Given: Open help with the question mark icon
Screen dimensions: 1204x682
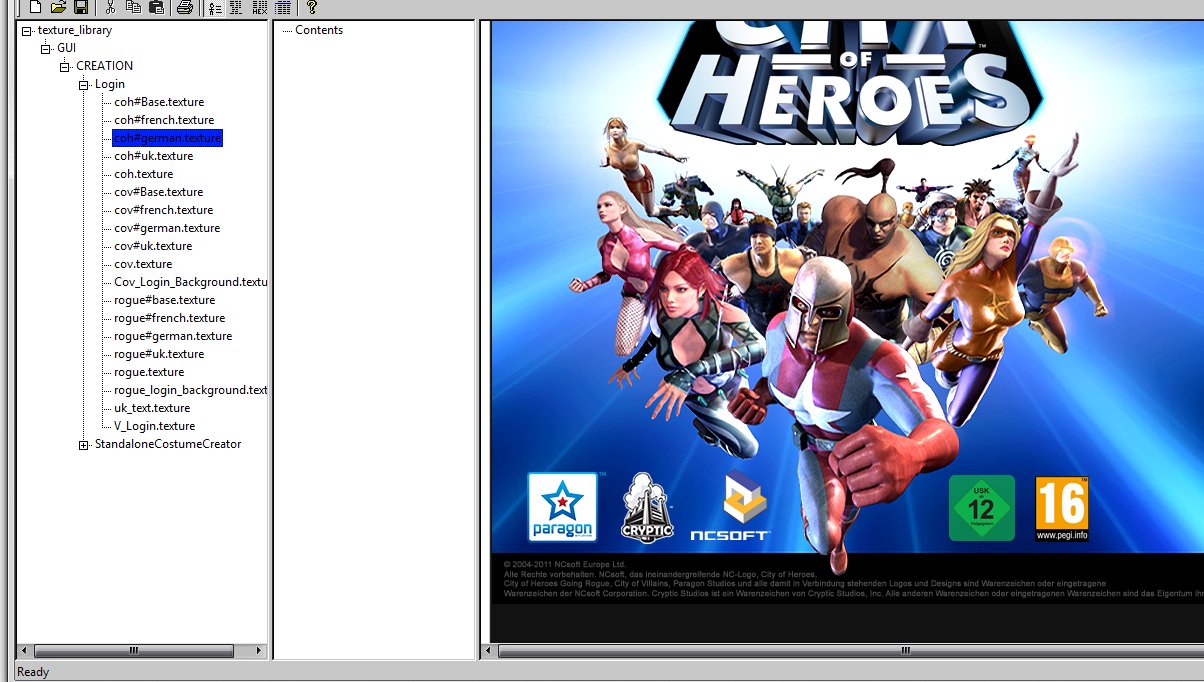Looking at the screenshot, I should (312, 7).
